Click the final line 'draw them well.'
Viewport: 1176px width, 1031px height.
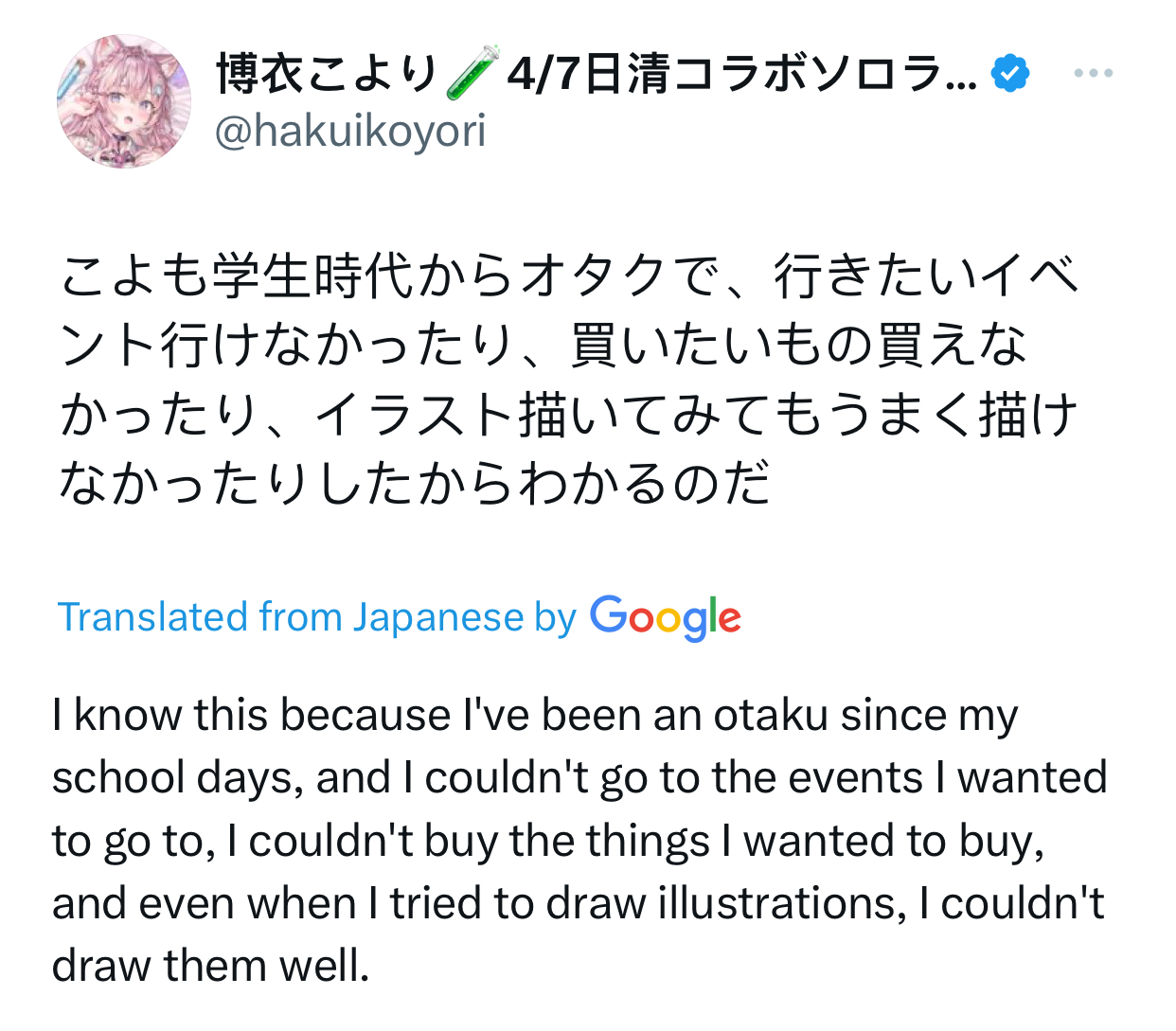210,966
